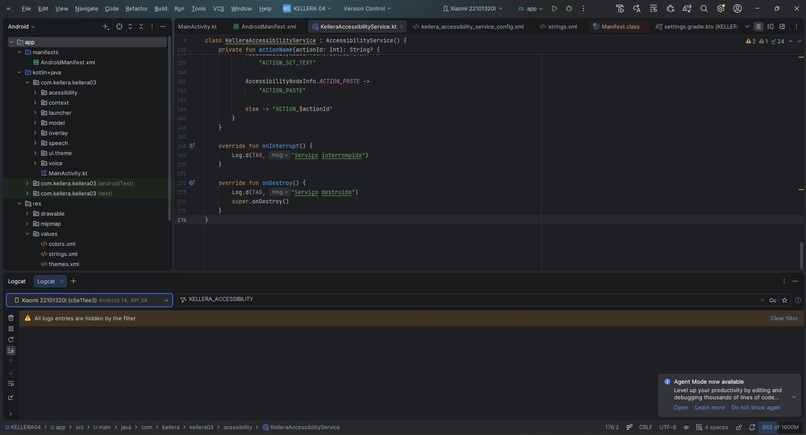Expand the Agent Mode notification chevron
Viewport: 806px width, 435px height.
tap(794, 397)
